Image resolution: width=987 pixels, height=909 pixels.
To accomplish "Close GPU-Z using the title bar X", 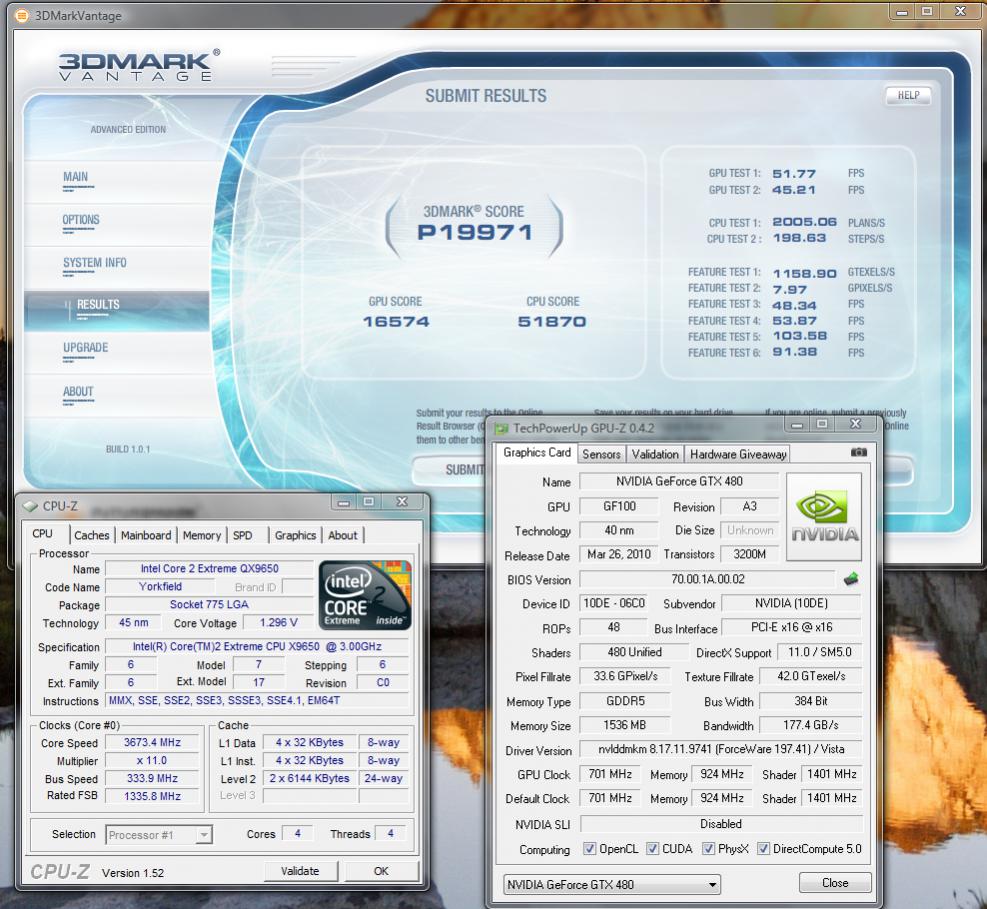I will pyautogui.click(x=855, y=424).
